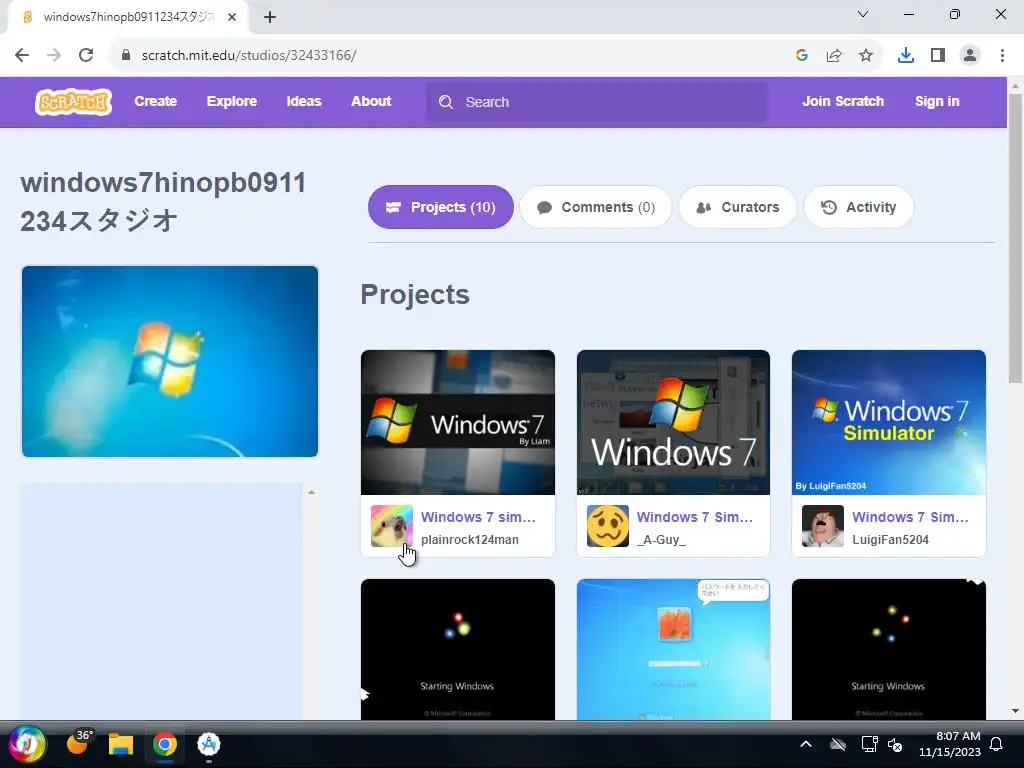
Task: Switch to the Activity tab
Action: click(859, 207)
